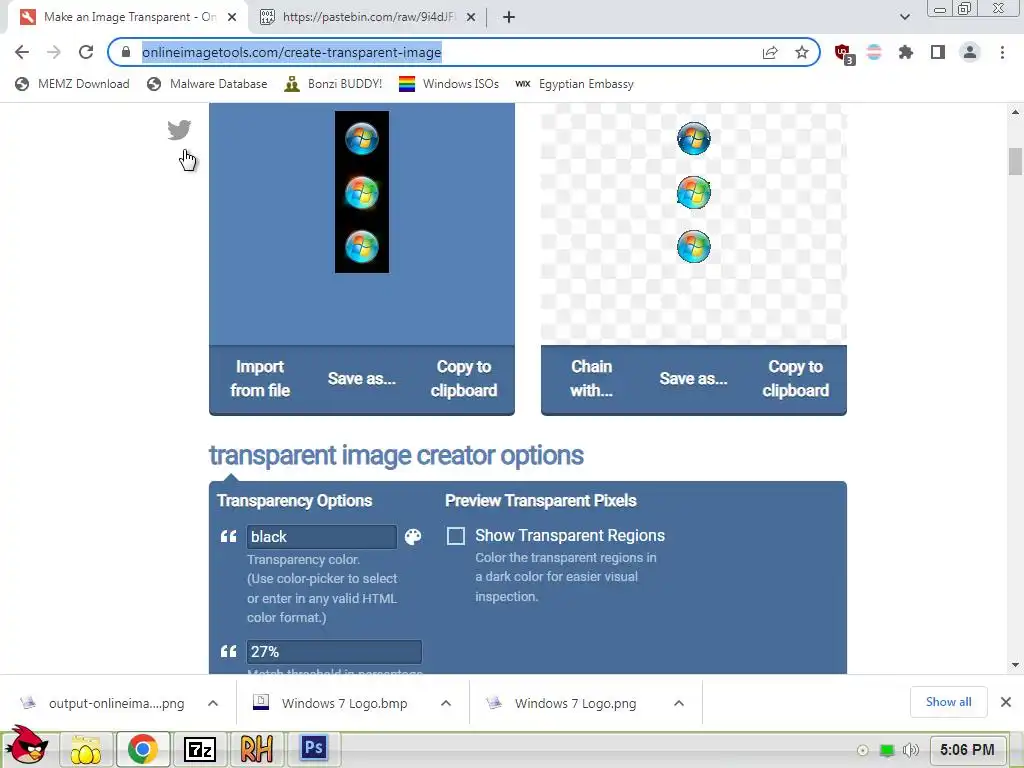Image resolution: width=1024 pixels, height=768 pixels.
Task: Close the downloads bar
Action: [1006, 702]
